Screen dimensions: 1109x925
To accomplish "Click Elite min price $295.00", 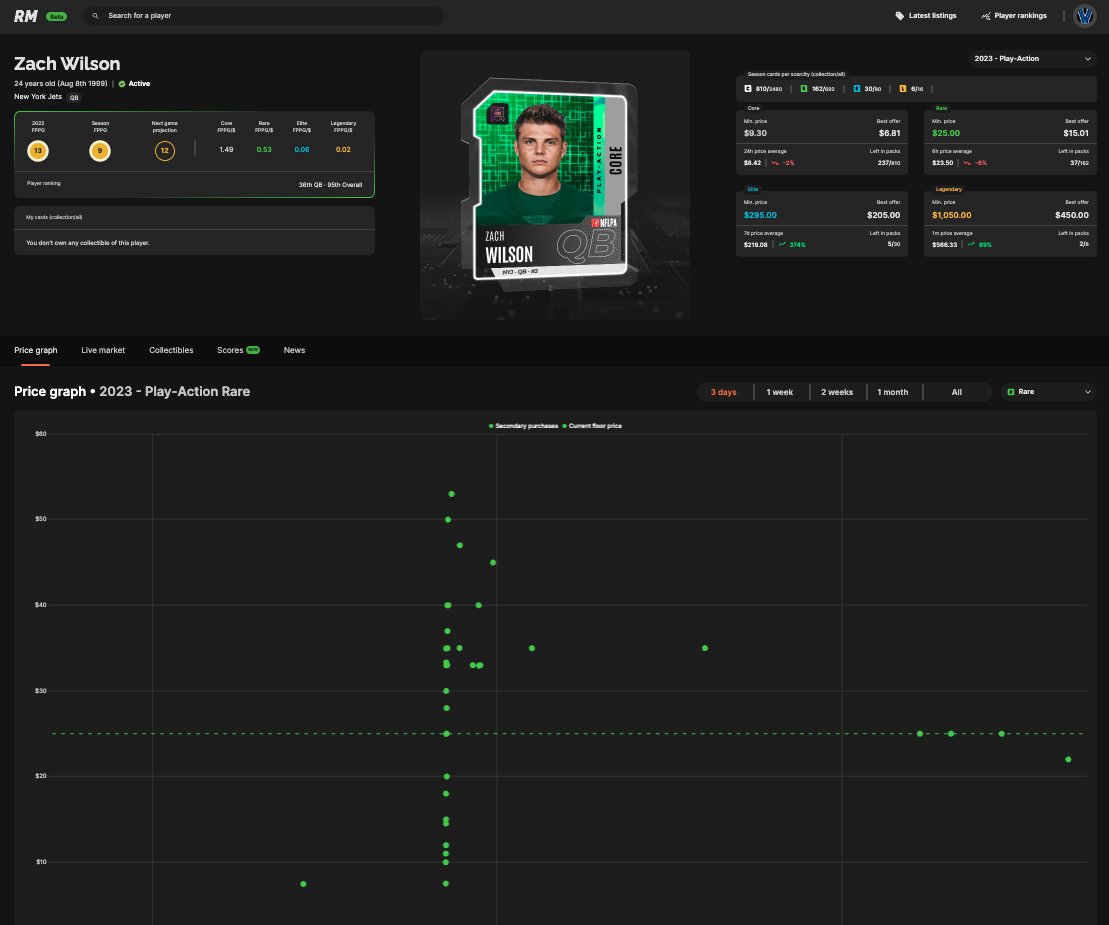I will (x=760, y=215).
